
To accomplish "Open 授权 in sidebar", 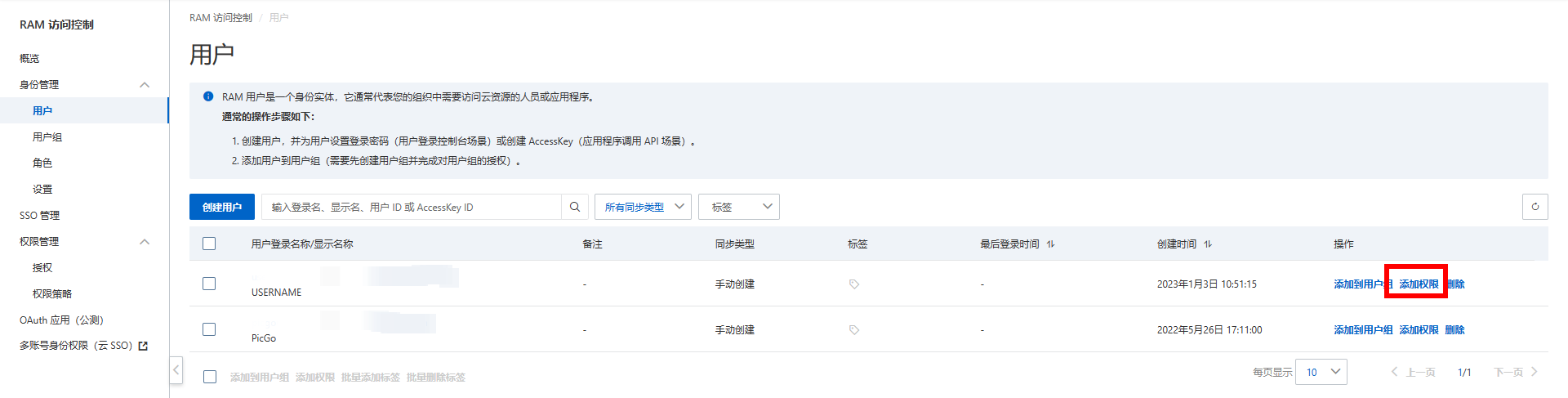I will 42,268.
